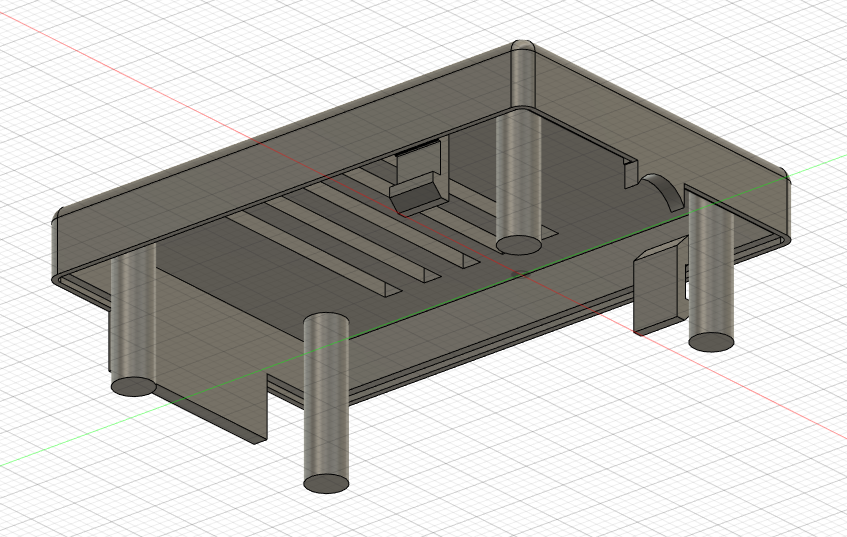Select the bottom end face of the front-most cylindrical post
The image size is (847, 537).
click(x=326, y=484)
